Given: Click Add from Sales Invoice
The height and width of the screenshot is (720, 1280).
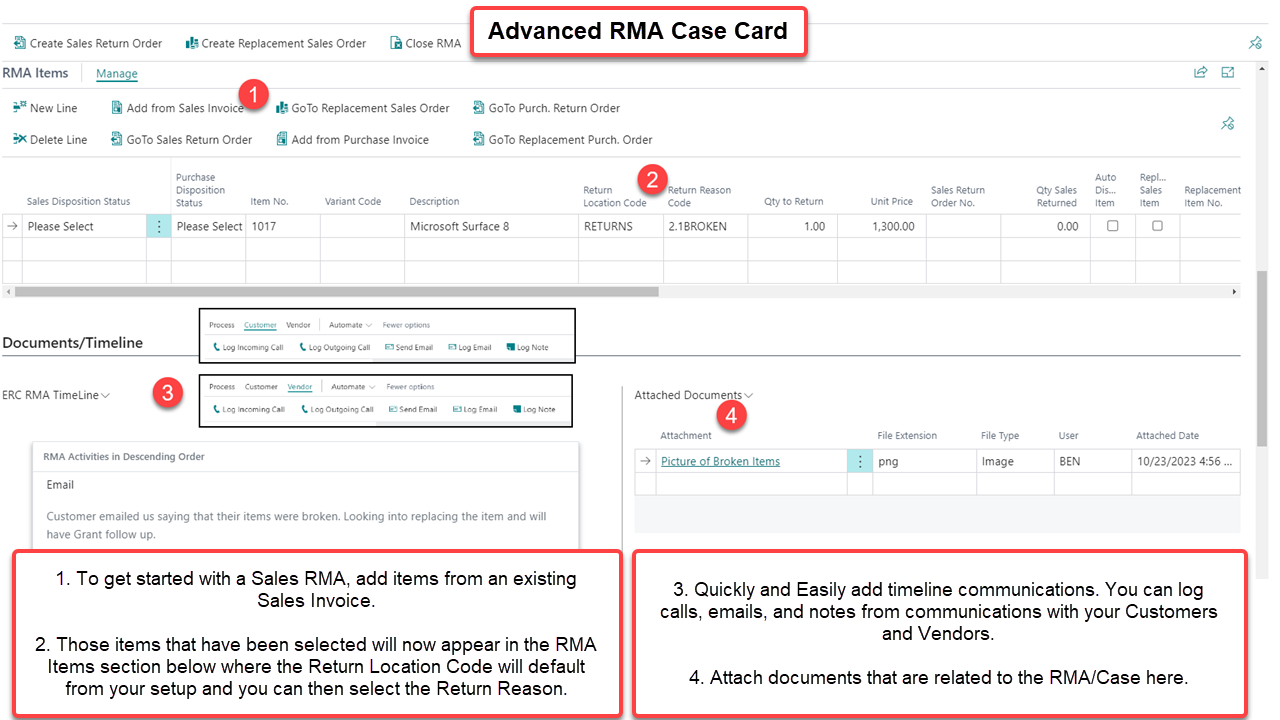Looking at the screenshot, I should click(177, 108).
